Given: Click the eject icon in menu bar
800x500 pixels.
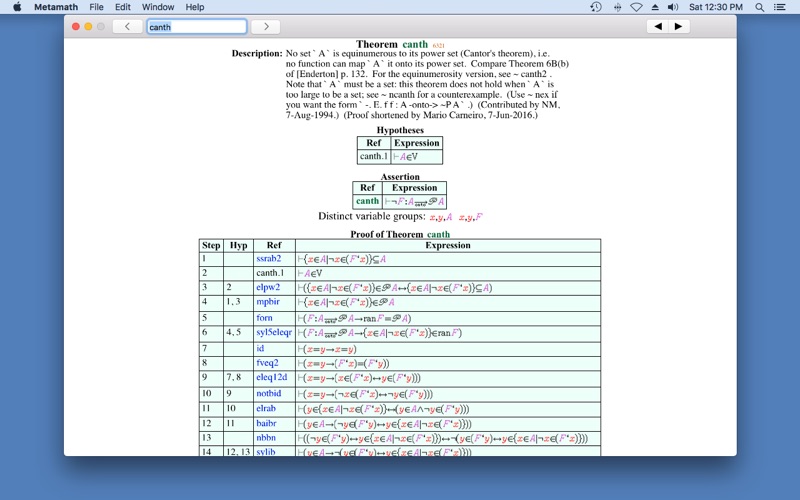Looking at the screenshot, I should coord(655,7).
